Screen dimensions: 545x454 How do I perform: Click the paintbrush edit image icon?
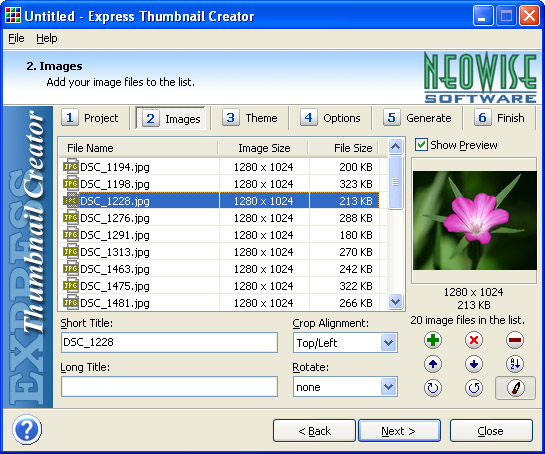[x=515, y=388]
